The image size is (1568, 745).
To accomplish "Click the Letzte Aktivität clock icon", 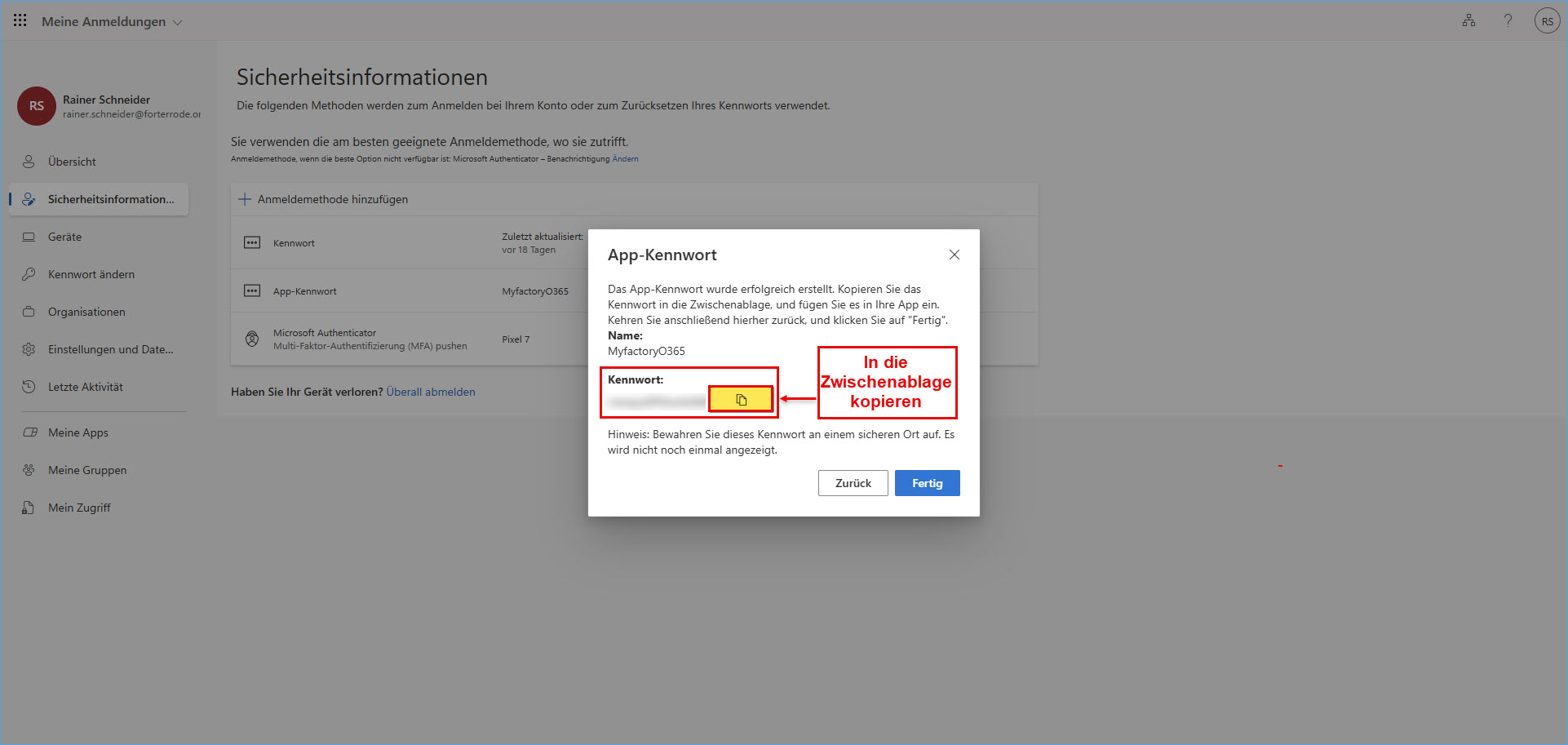I will coord(29,387).
